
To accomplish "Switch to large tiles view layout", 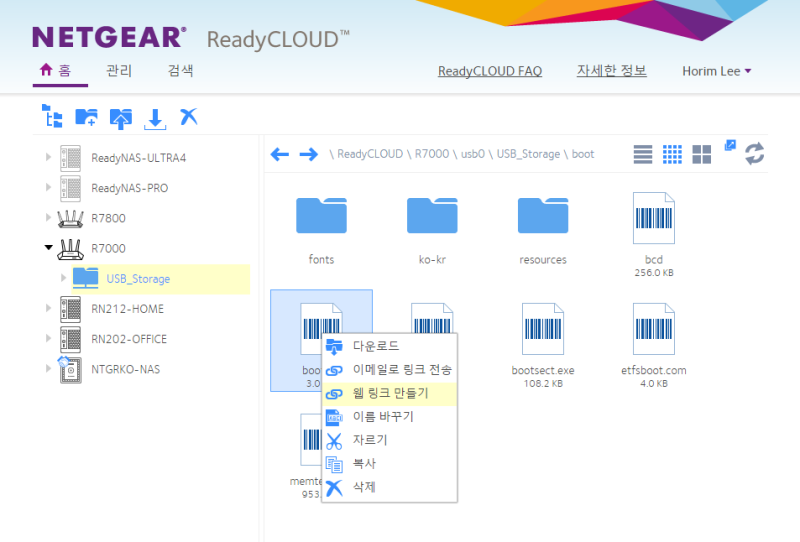I will pyautogui.click(x=702, y=154).
